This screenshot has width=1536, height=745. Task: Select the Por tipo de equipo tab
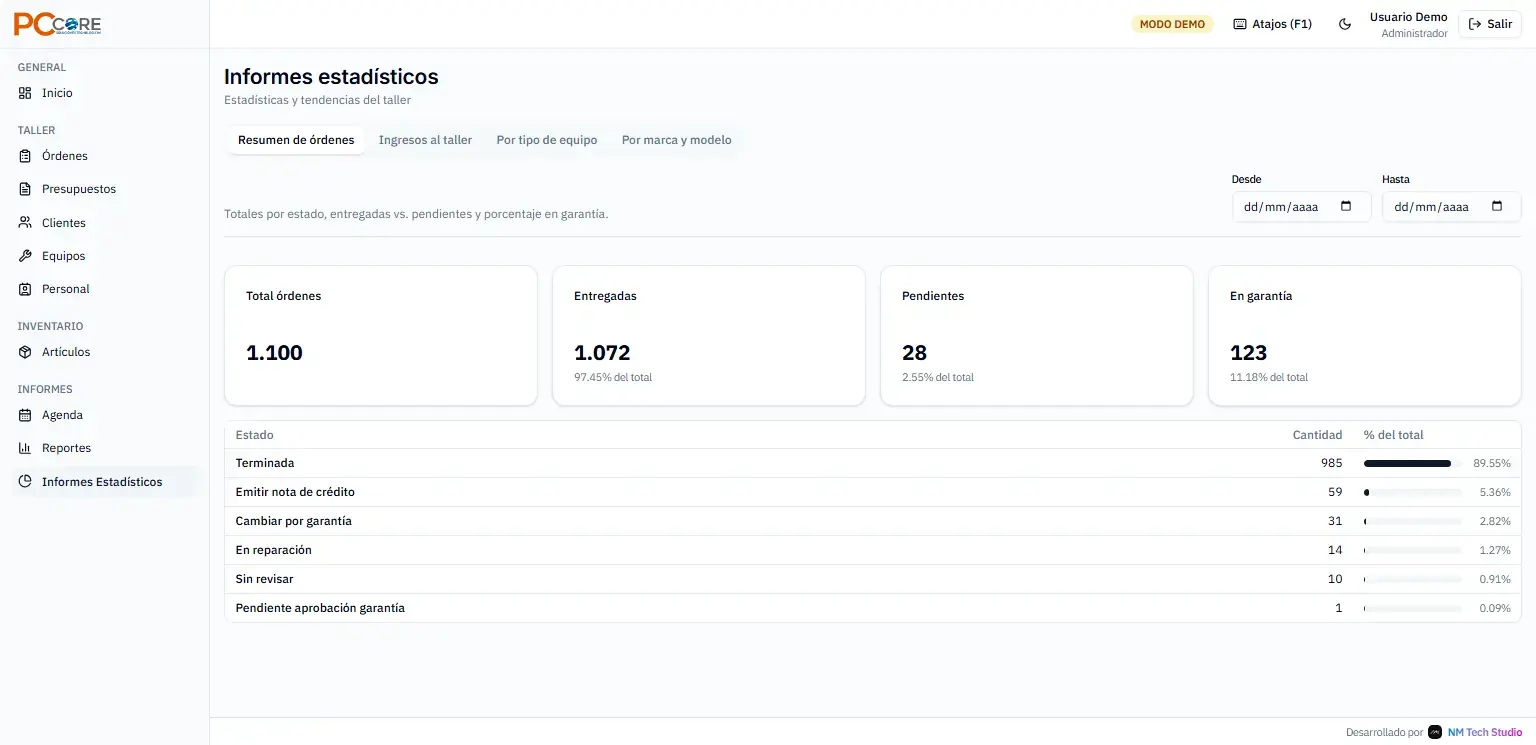tap(547, 140)
